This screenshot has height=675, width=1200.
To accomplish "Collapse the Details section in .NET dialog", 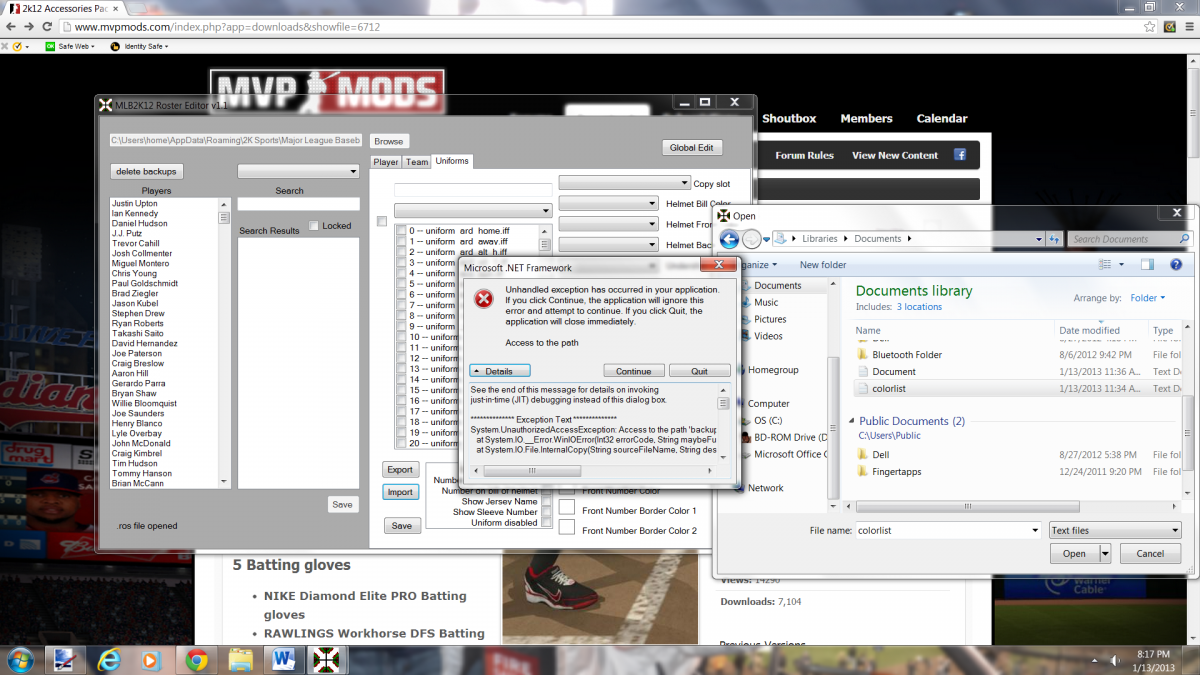I will (499, 371).
